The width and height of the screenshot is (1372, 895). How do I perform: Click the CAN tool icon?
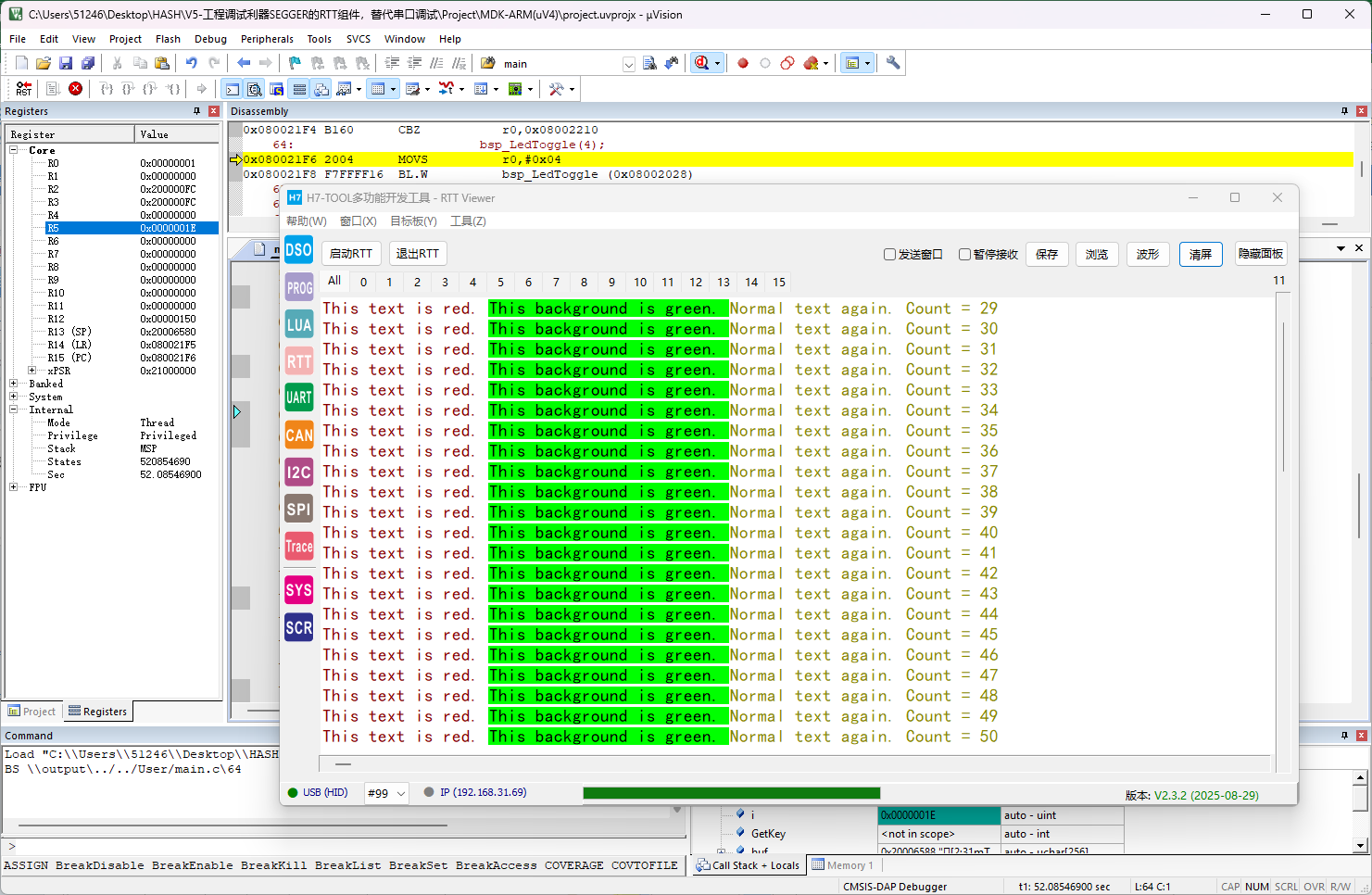point(298,435)
